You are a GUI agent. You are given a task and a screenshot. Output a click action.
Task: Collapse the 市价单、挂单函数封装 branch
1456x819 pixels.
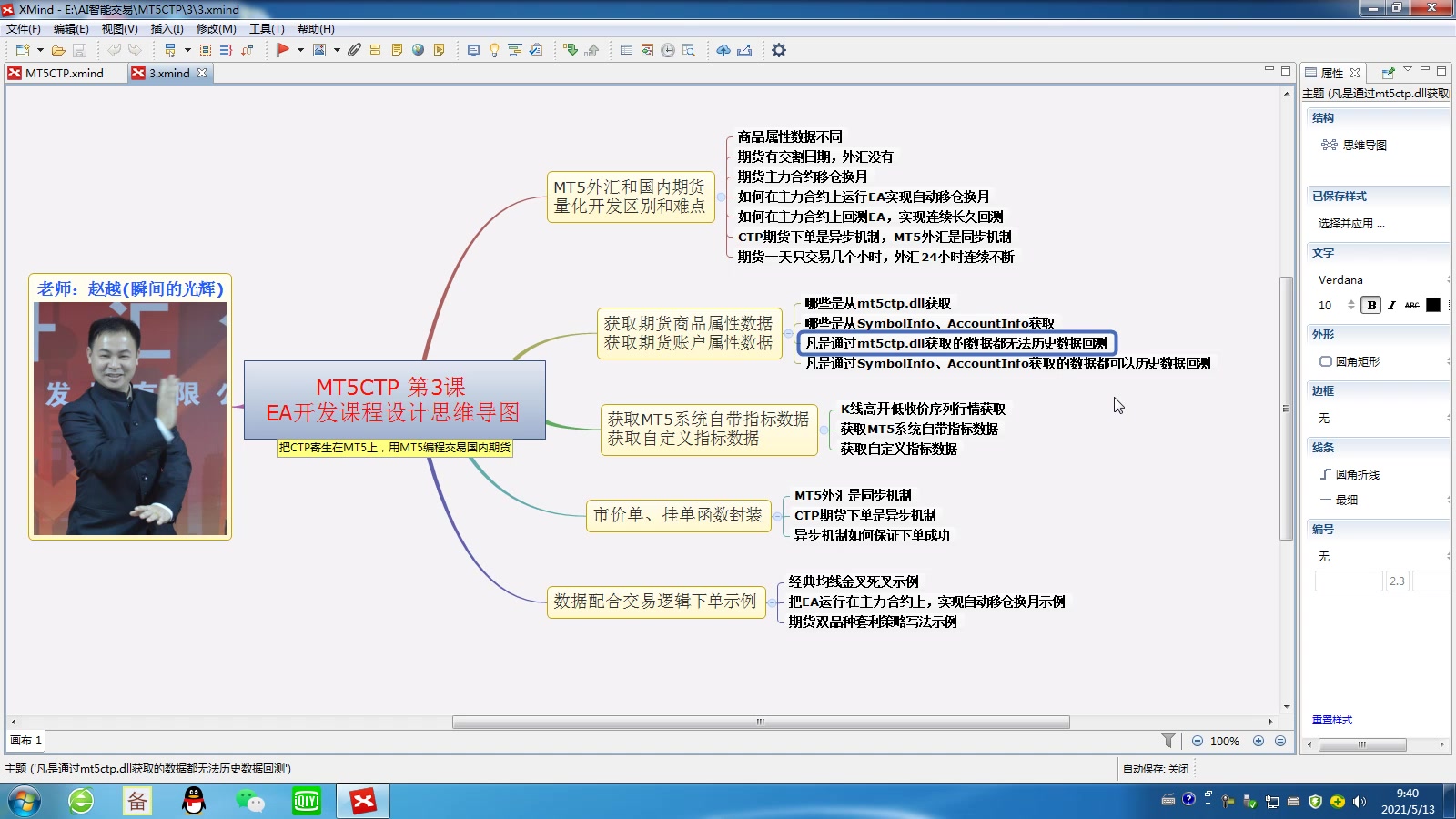pyautogui.click(x=777, y=515)
